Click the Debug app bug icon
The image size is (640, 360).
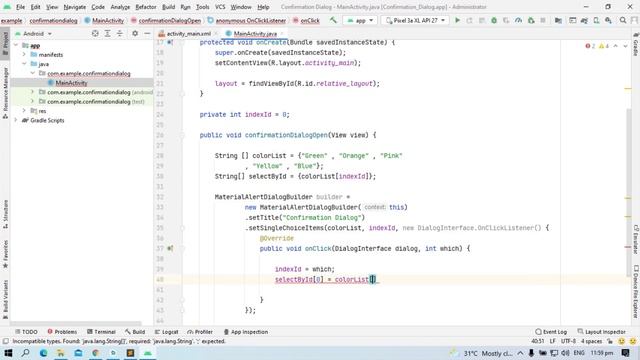(x=494, y=20)
